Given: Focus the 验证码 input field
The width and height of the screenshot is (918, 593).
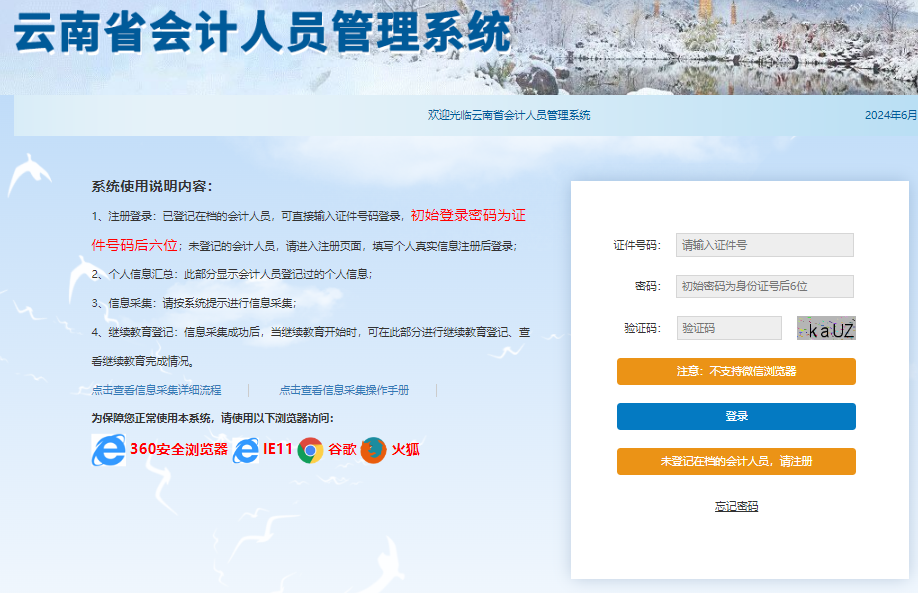Looking at the screenshot, I should tap(729, 328).
